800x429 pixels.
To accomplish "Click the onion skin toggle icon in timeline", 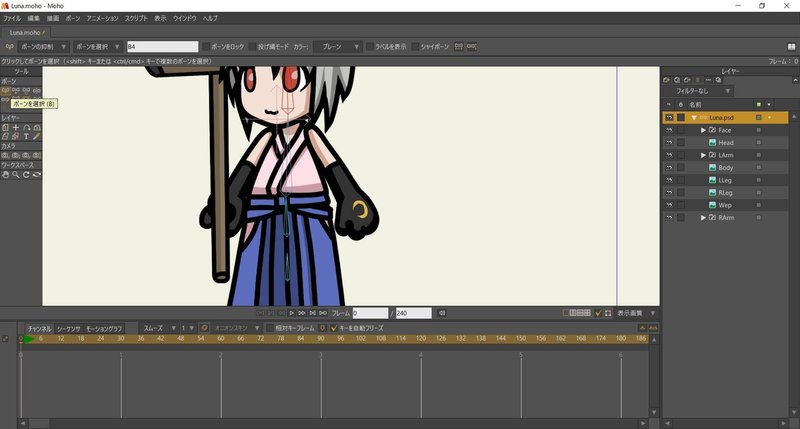I will click(x=204, y=328).
